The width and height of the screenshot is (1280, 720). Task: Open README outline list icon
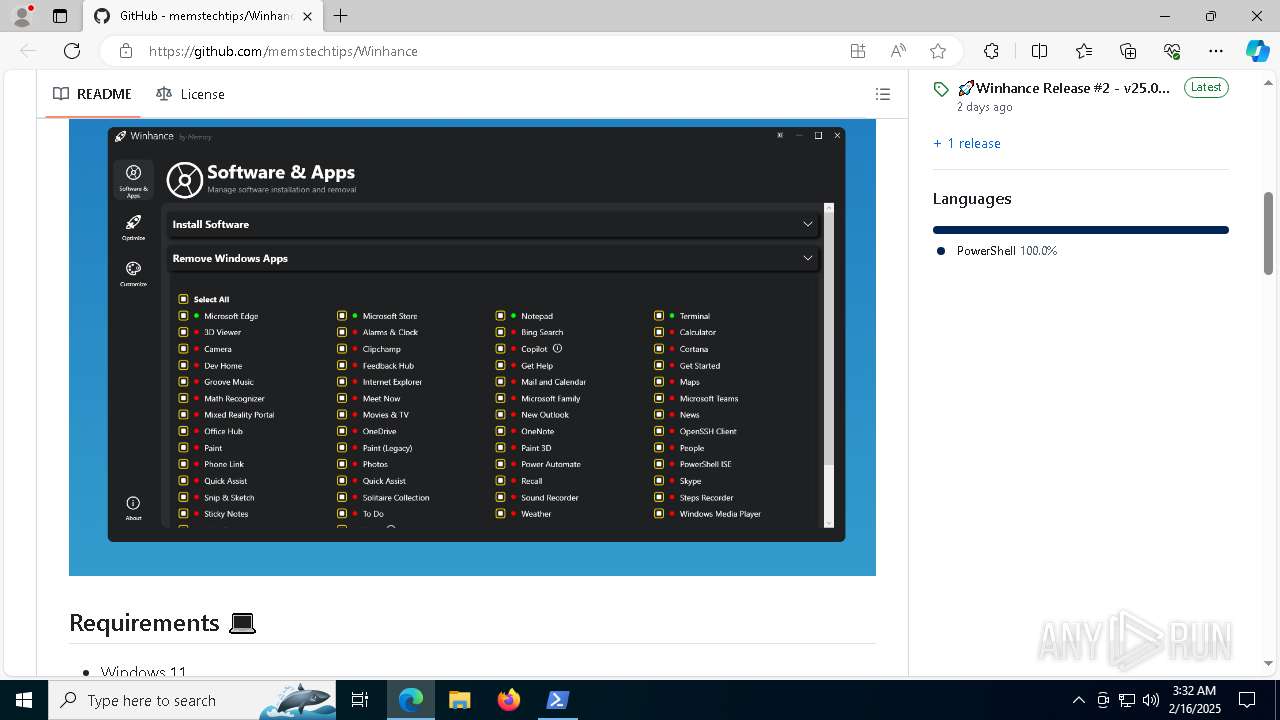click(x=883, y=94)
